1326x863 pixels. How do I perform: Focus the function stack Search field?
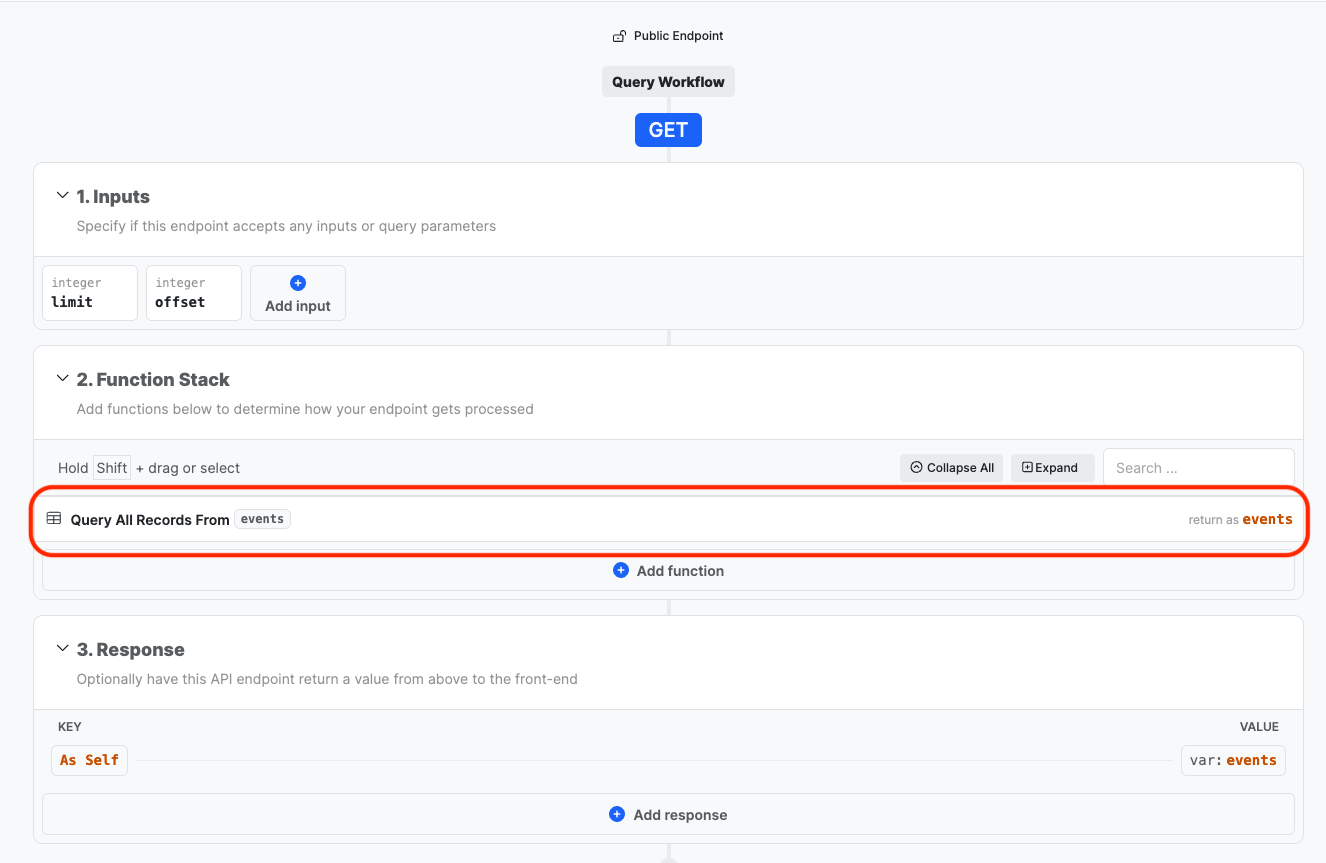point(1197,467)
